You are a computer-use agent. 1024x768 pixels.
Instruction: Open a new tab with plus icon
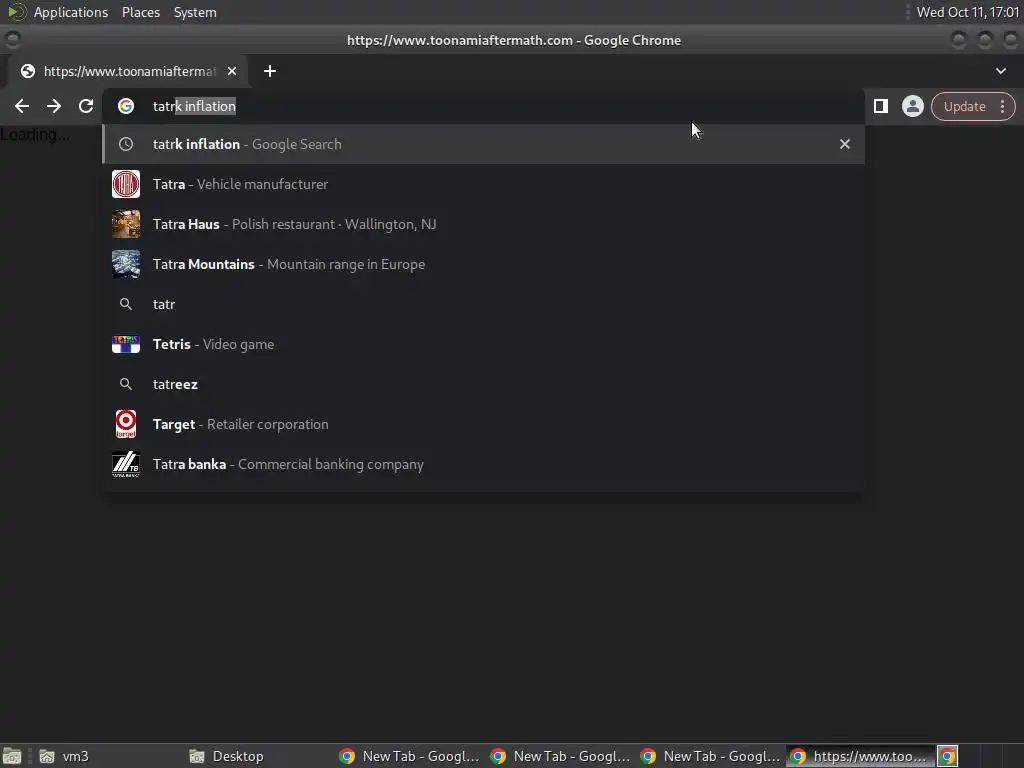point(270,71)
